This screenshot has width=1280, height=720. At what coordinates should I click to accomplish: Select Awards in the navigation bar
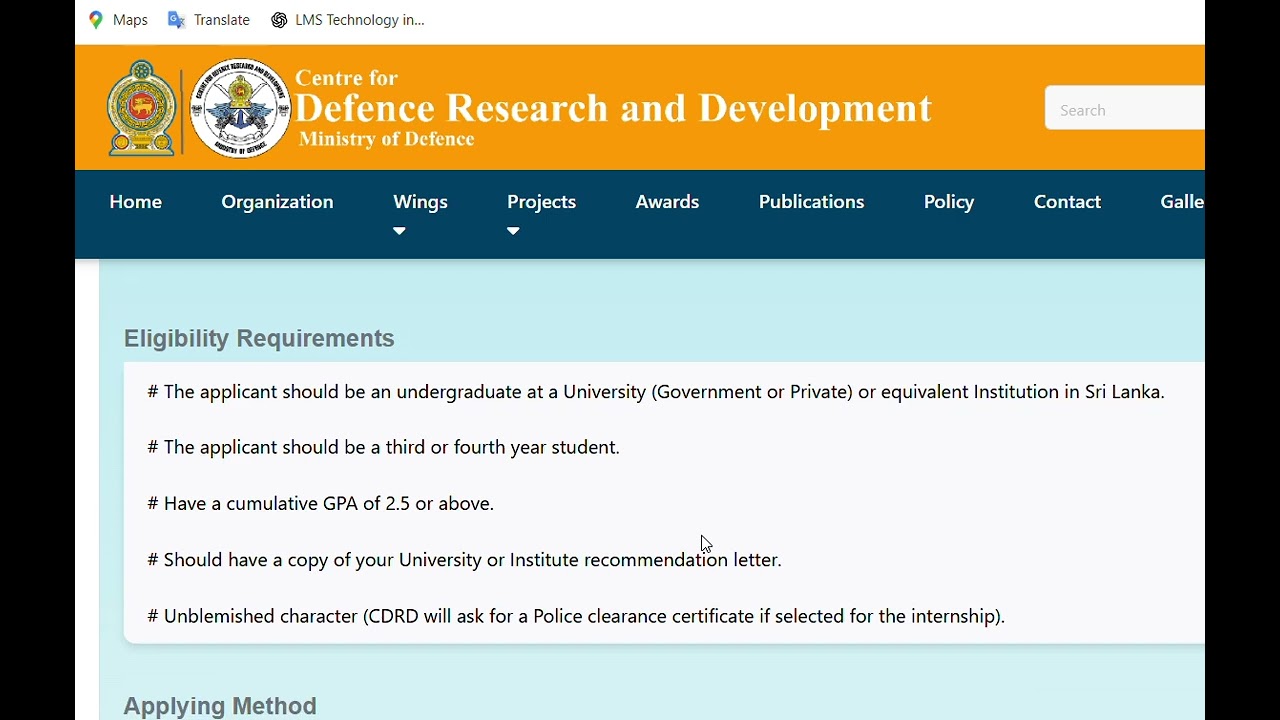point(667,202)
